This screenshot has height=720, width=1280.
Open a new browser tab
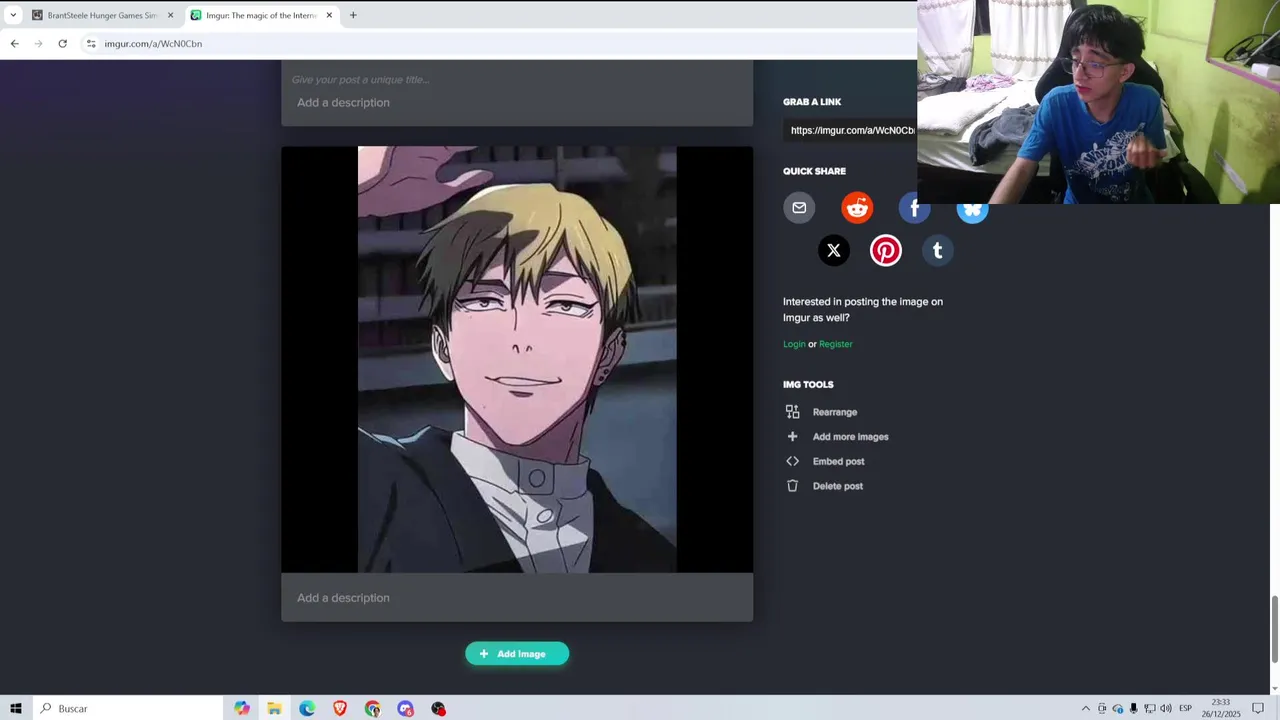[353, 15]
